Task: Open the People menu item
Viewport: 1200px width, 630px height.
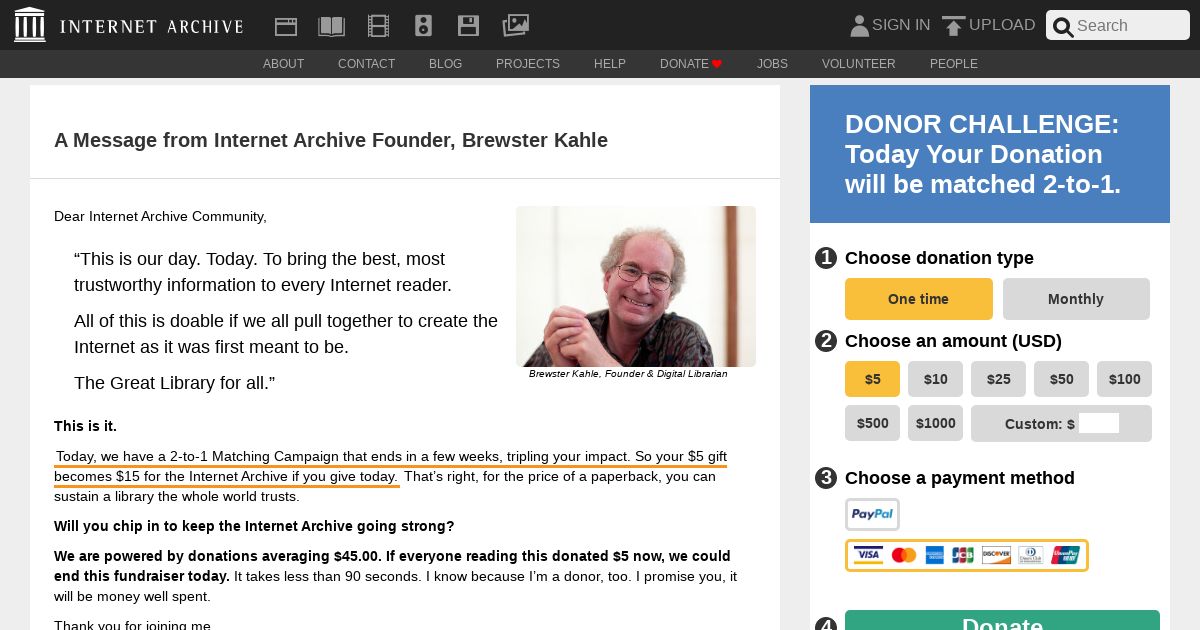Action: click(x=954, y=64)
